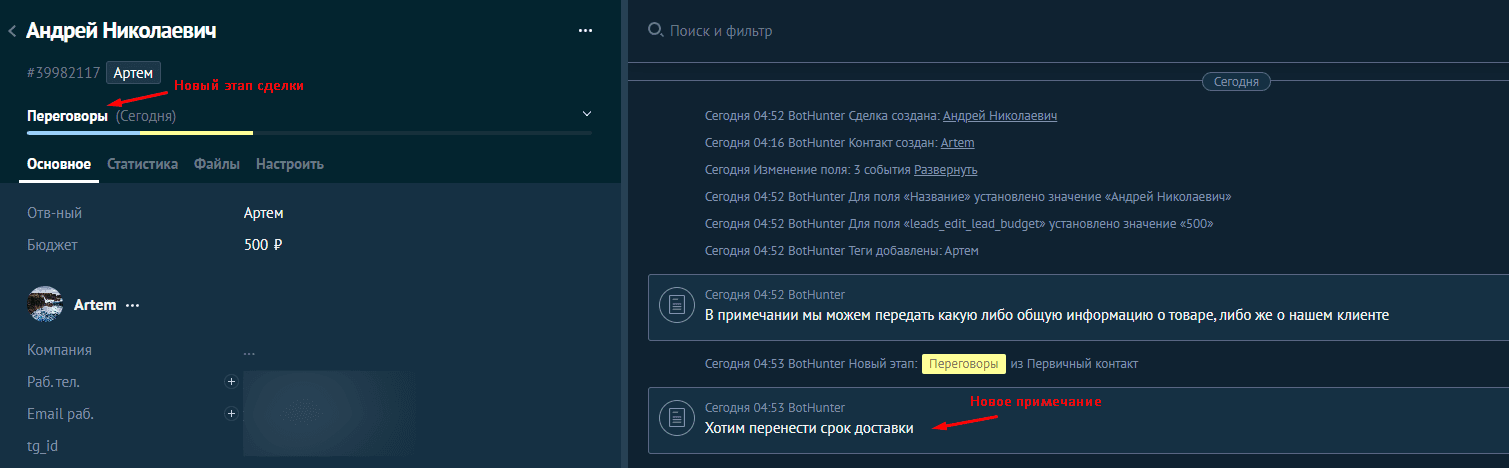The height and width of the screenshot is (468, 1509).
Task: Open three-dot menu next to Artem contact
Action: tap(133, 305)
